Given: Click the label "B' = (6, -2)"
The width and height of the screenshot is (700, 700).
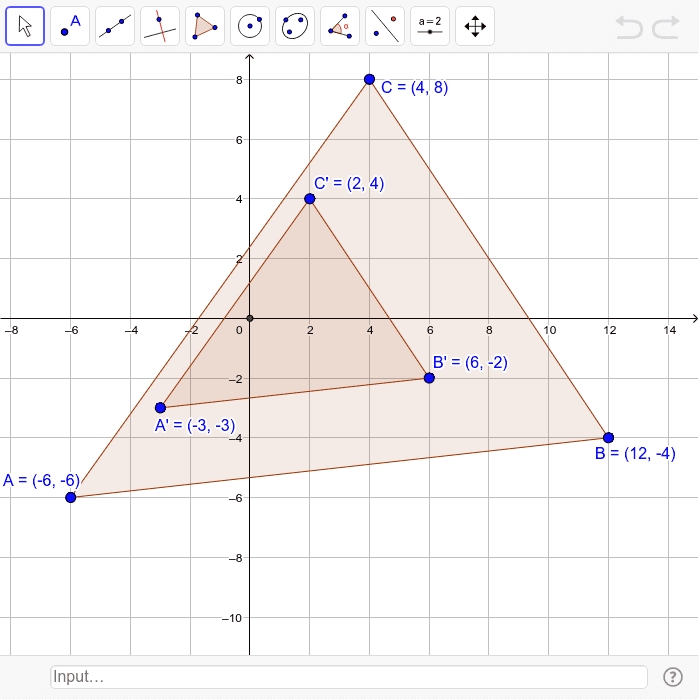Looking at the screenshot, I should [x=470, y=362].
